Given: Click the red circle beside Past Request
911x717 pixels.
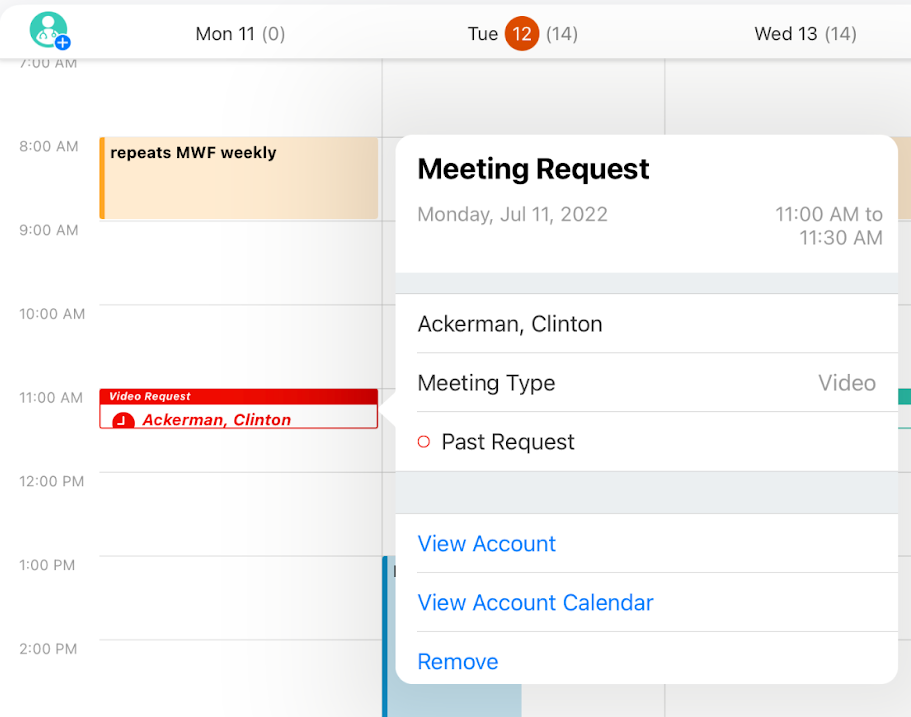Looking at the screenshot, I should click(x=424, y=442).
